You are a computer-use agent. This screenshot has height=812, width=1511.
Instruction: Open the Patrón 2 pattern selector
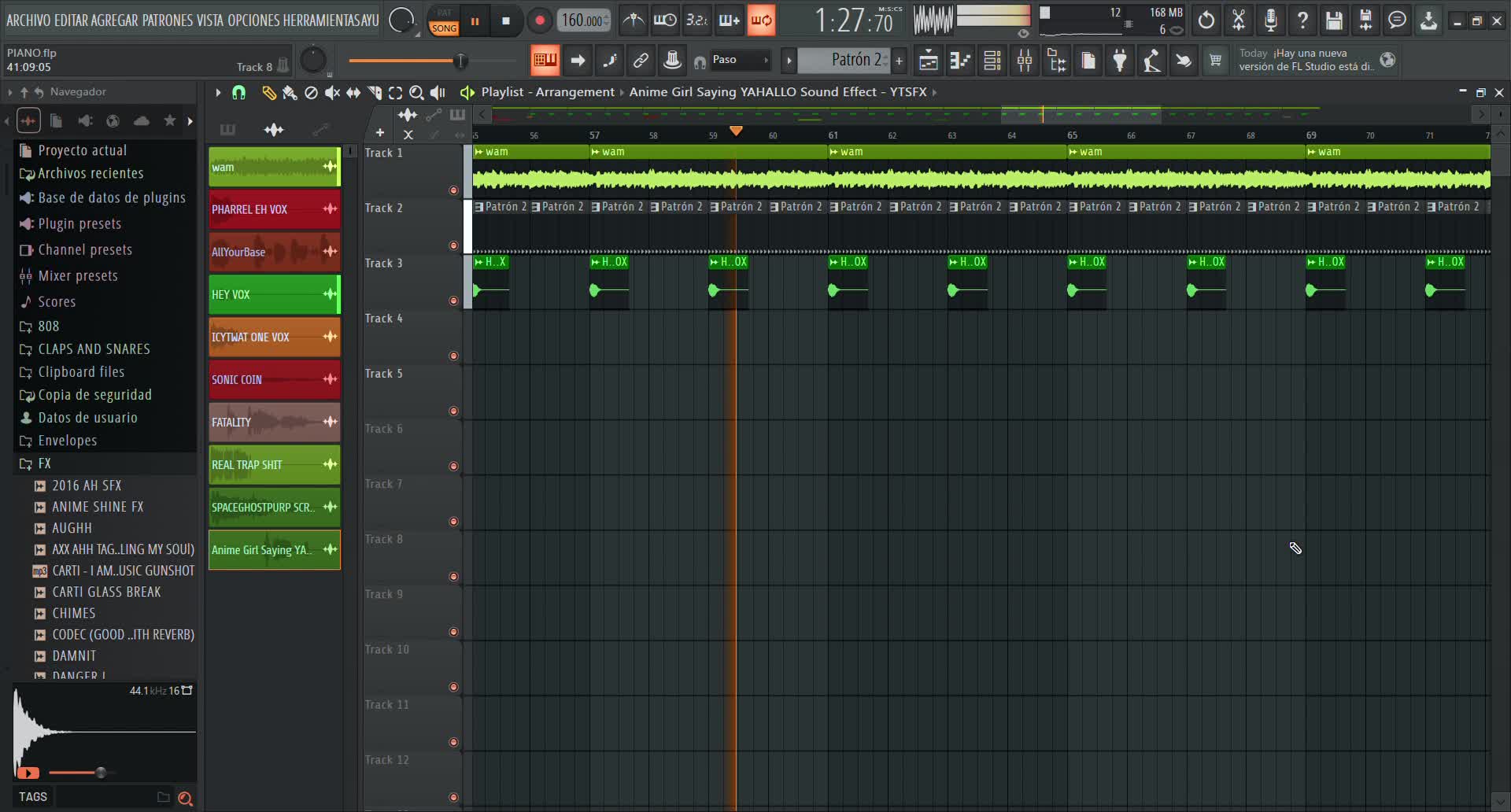point(844,60)
